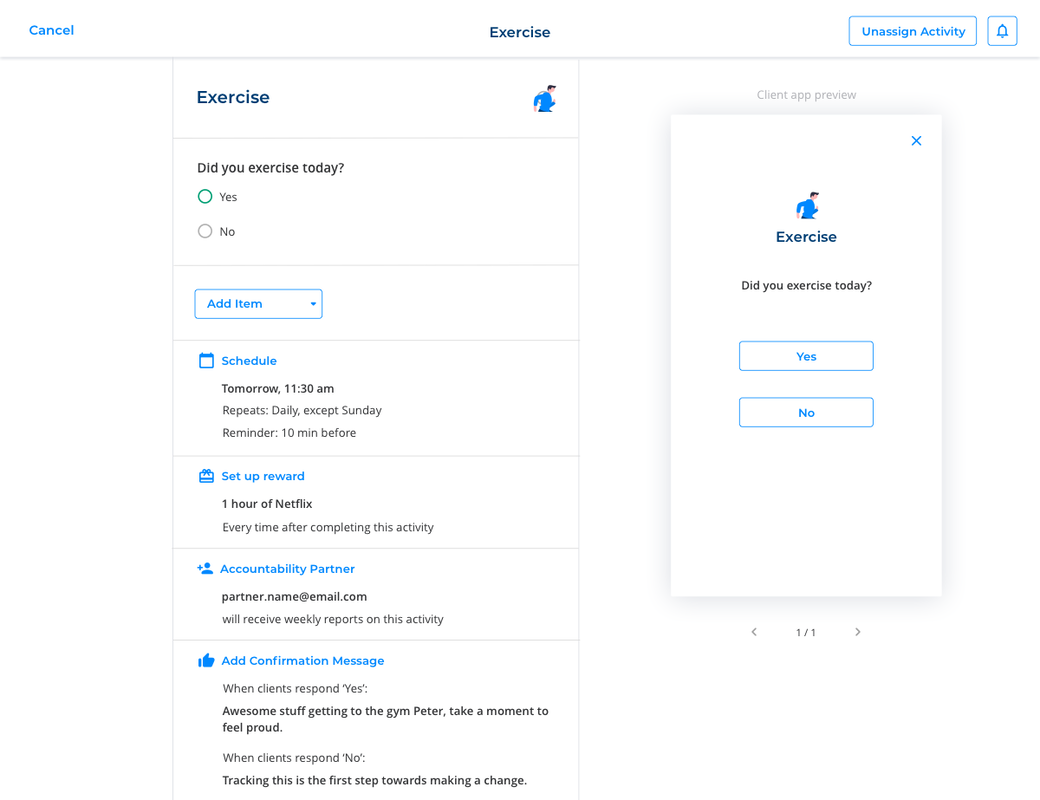This screenshot has width=1040, height=800.
Task: Go to previous preview page arrow
Action: pyautogui.click(x=754, y=632)
